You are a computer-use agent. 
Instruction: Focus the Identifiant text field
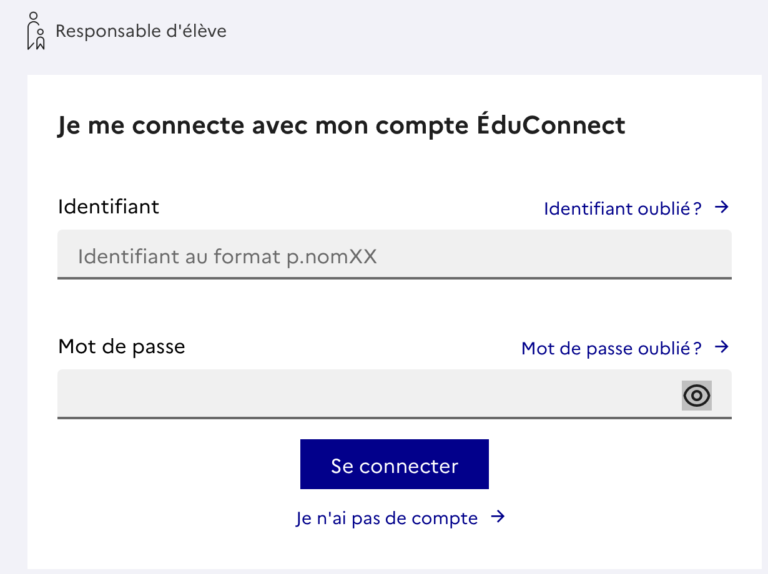tap(394, 255)
